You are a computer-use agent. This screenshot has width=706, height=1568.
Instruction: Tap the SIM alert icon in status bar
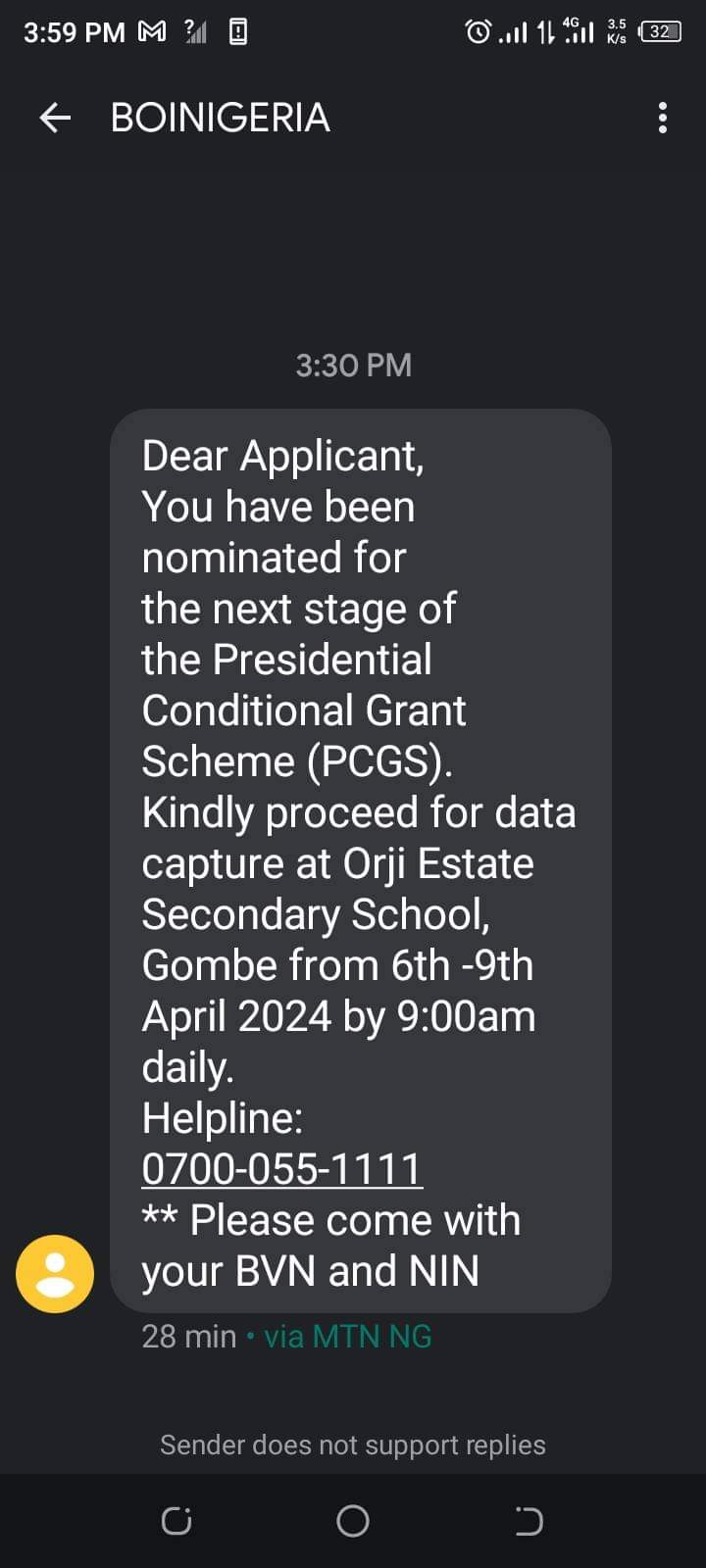coord(237,32)
